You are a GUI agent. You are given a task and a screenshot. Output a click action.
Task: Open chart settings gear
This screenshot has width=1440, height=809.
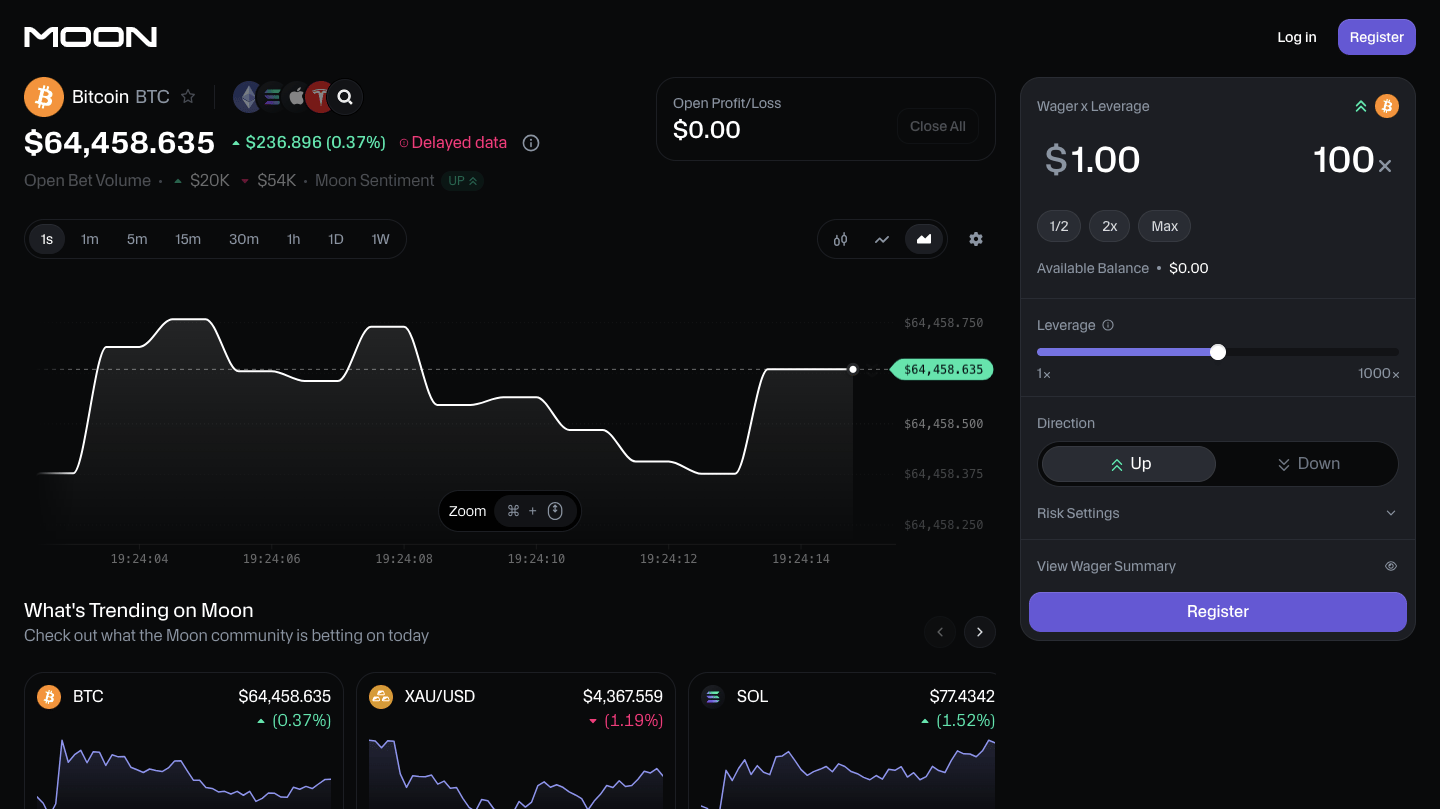[x=976, y=239]
